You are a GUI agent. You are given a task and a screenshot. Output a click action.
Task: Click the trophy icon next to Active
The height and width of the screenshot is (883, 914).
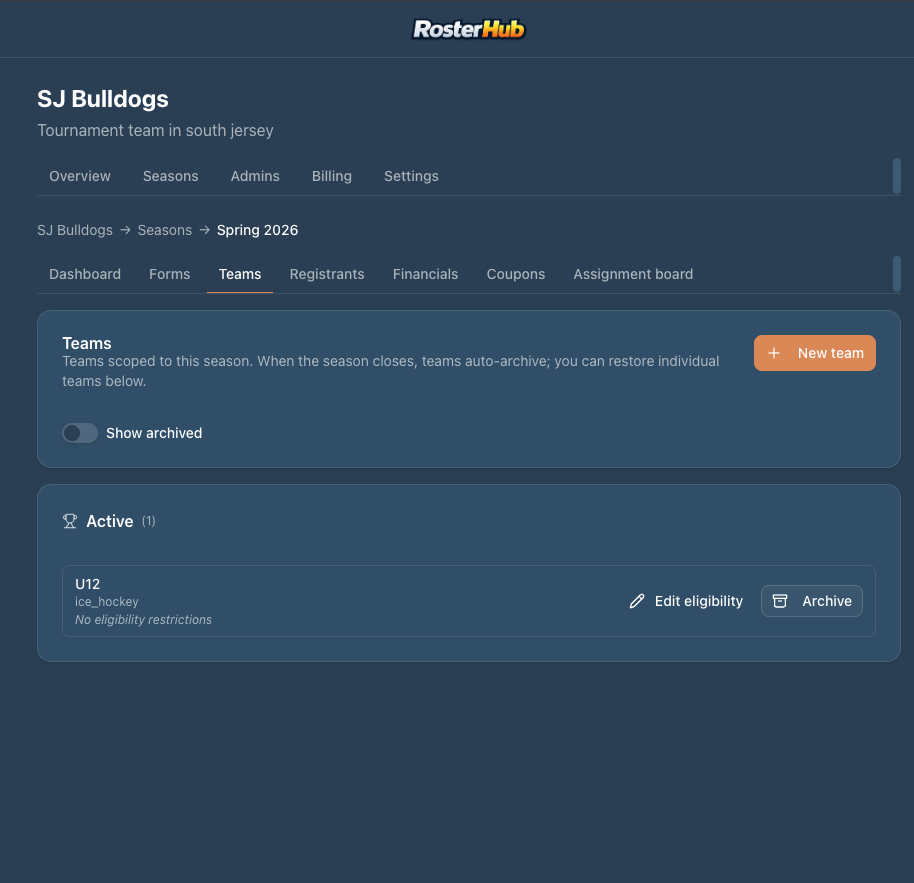[x=70, y=521]
